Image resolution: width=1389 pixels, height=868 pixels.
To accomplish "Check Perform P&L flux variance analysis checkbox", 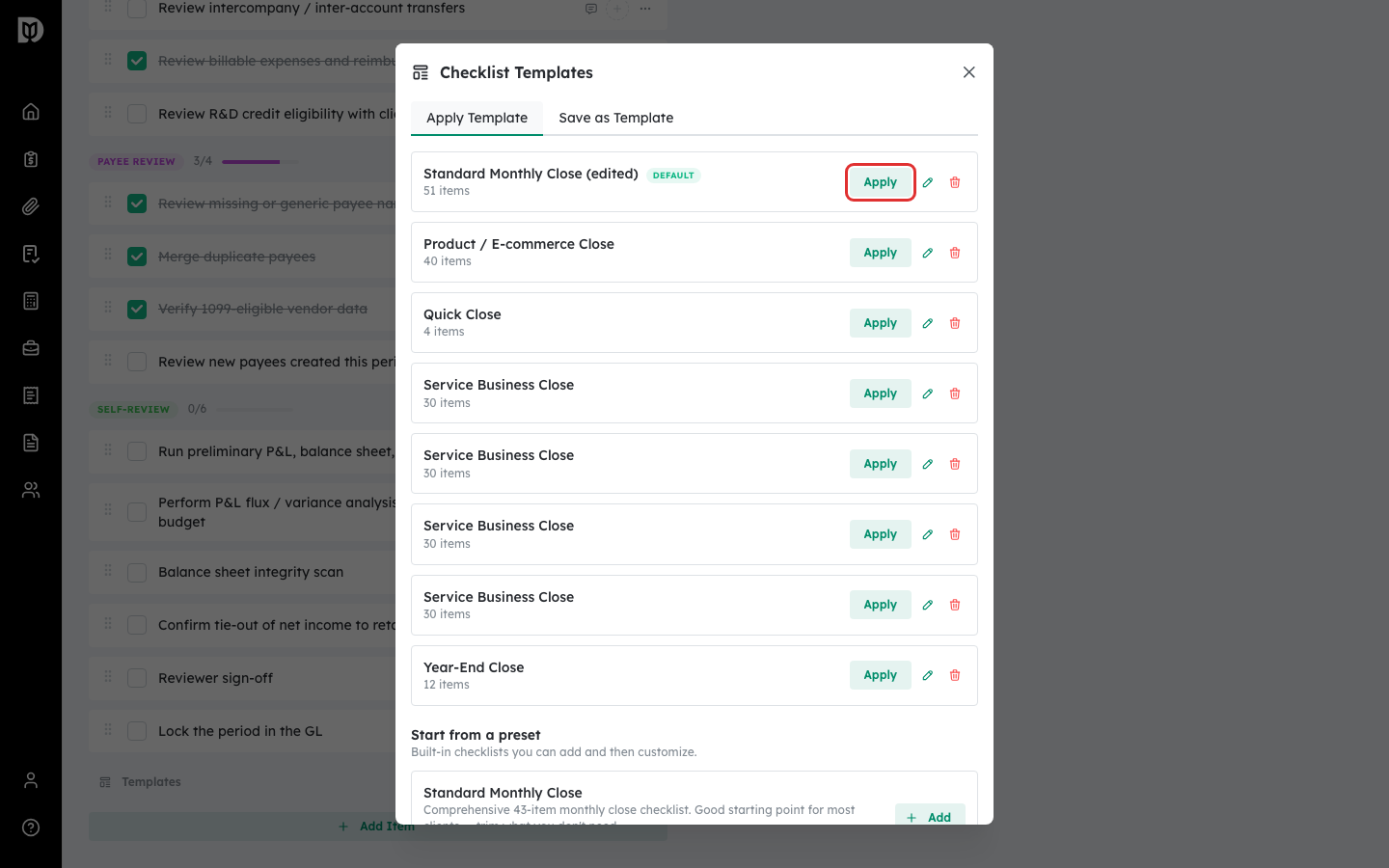I will 137,512.
